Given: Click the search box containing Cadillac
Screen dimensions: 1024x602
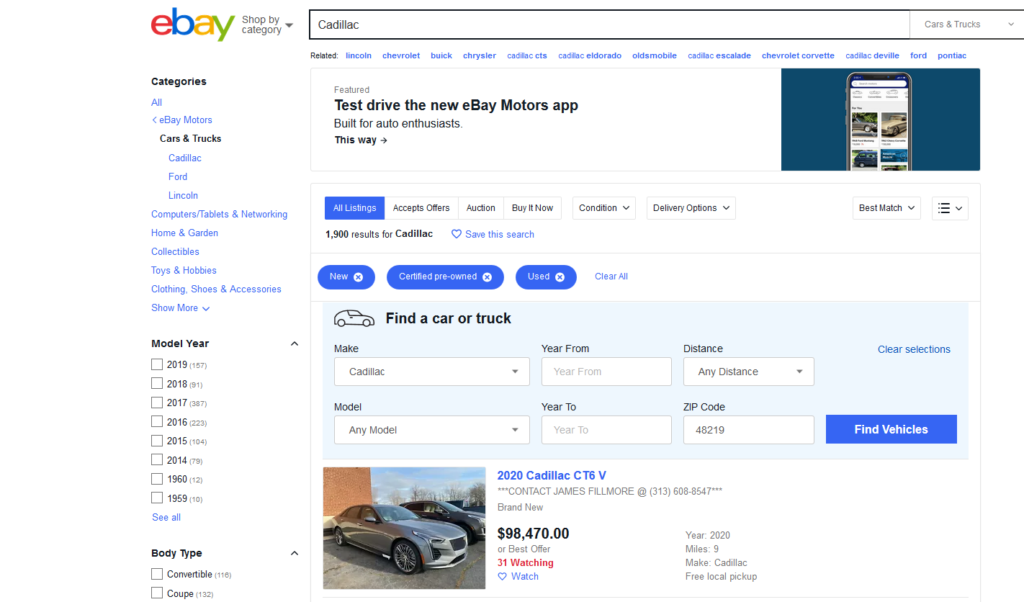Looking at the screenshot, I should 609,25.
